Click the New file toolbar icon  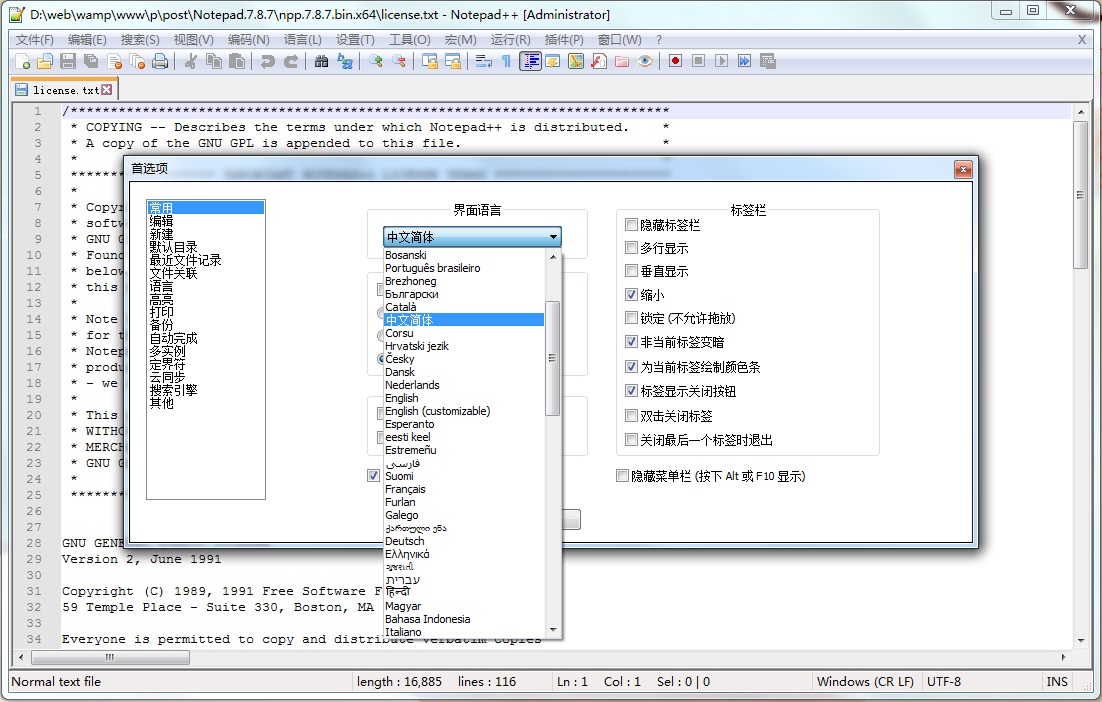pyautogui.click(x=22, y=62)
